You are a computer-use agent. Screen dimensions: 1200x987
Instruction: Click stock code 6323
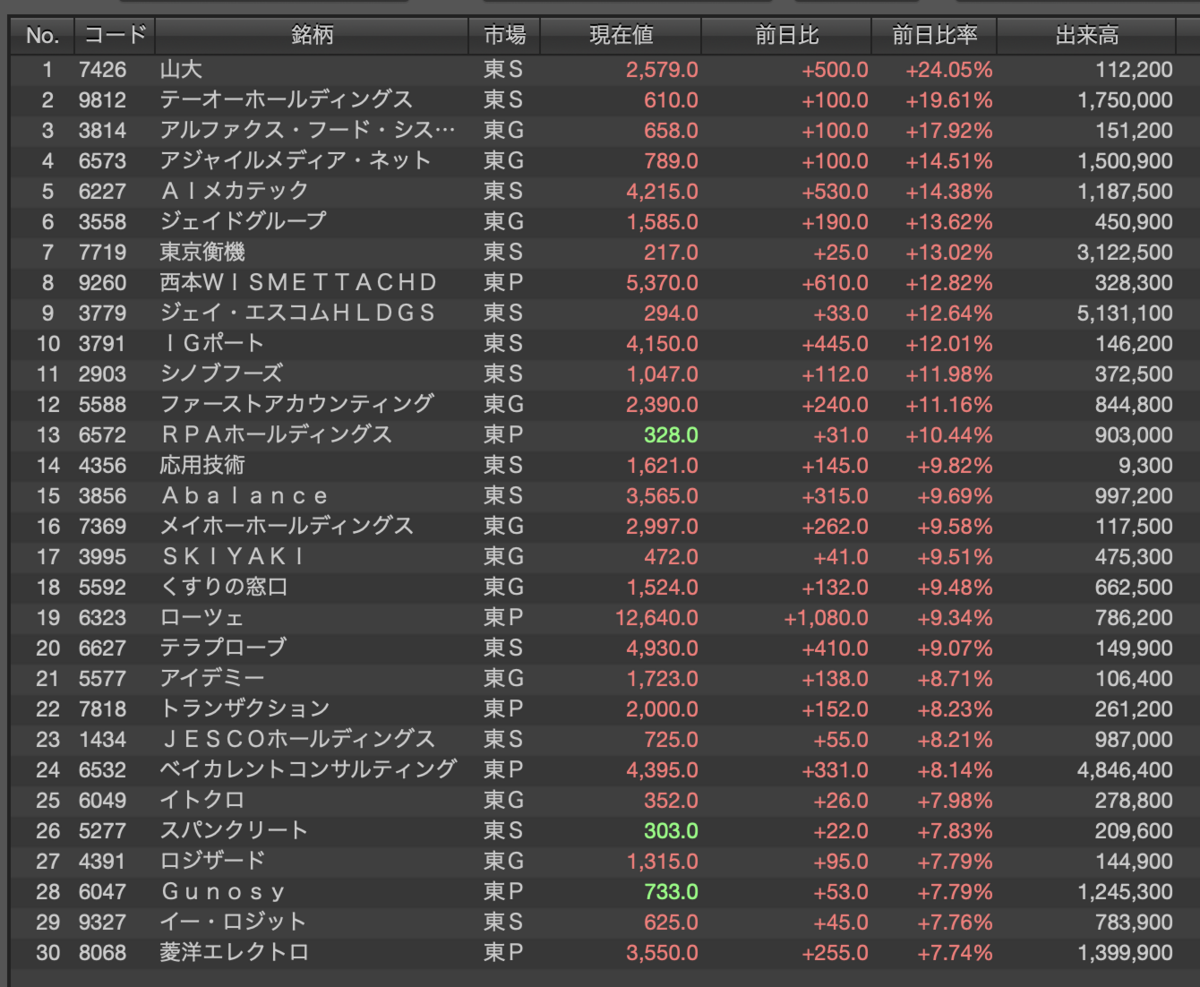103,616
